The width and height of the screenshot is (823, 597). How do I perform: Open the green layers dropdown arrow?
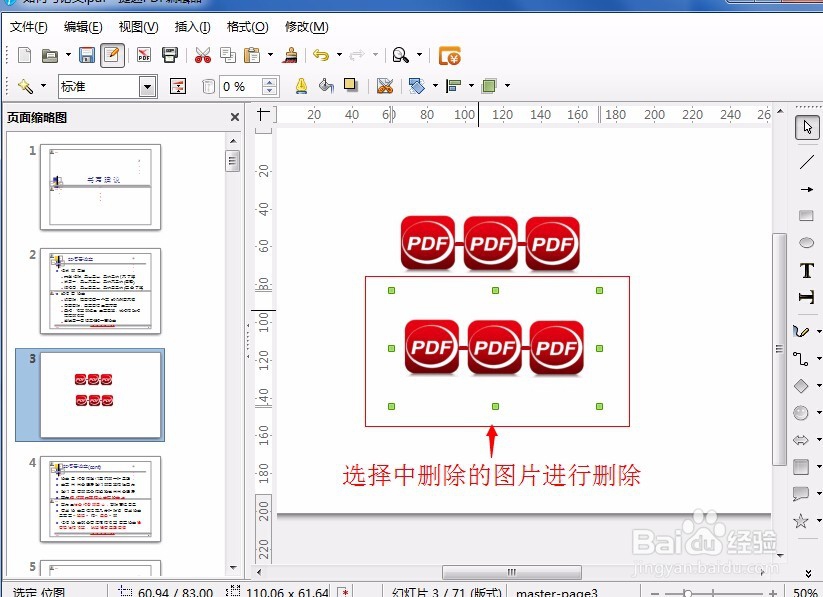point(507,85)
